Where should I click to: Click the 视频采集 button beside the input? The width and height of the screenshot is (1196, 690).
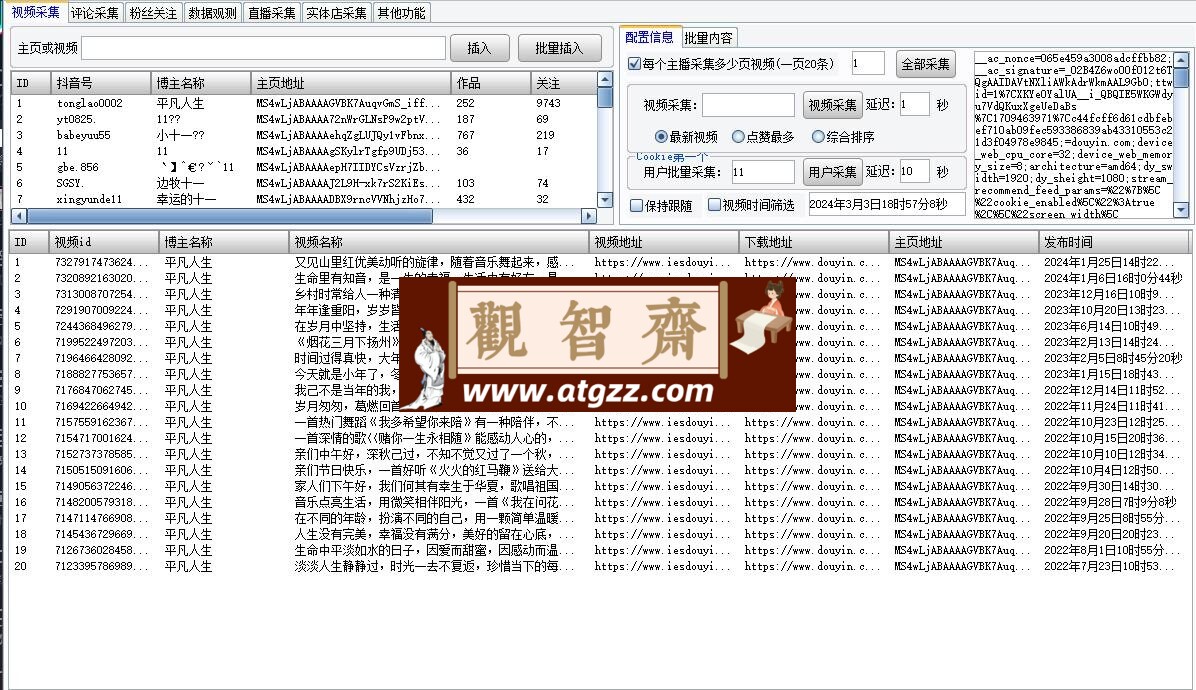pos(832,104)
